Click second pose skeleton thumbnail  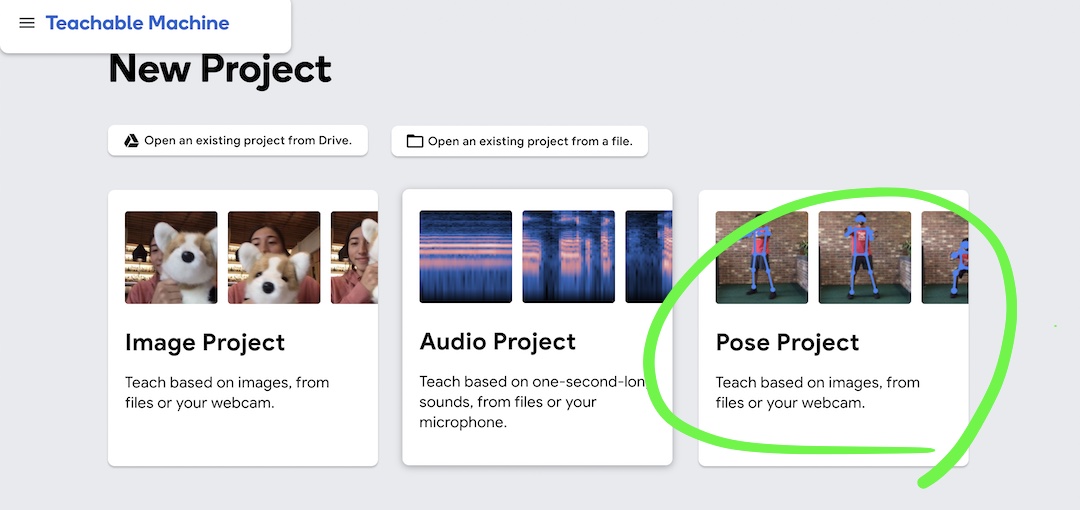(864, 257)
